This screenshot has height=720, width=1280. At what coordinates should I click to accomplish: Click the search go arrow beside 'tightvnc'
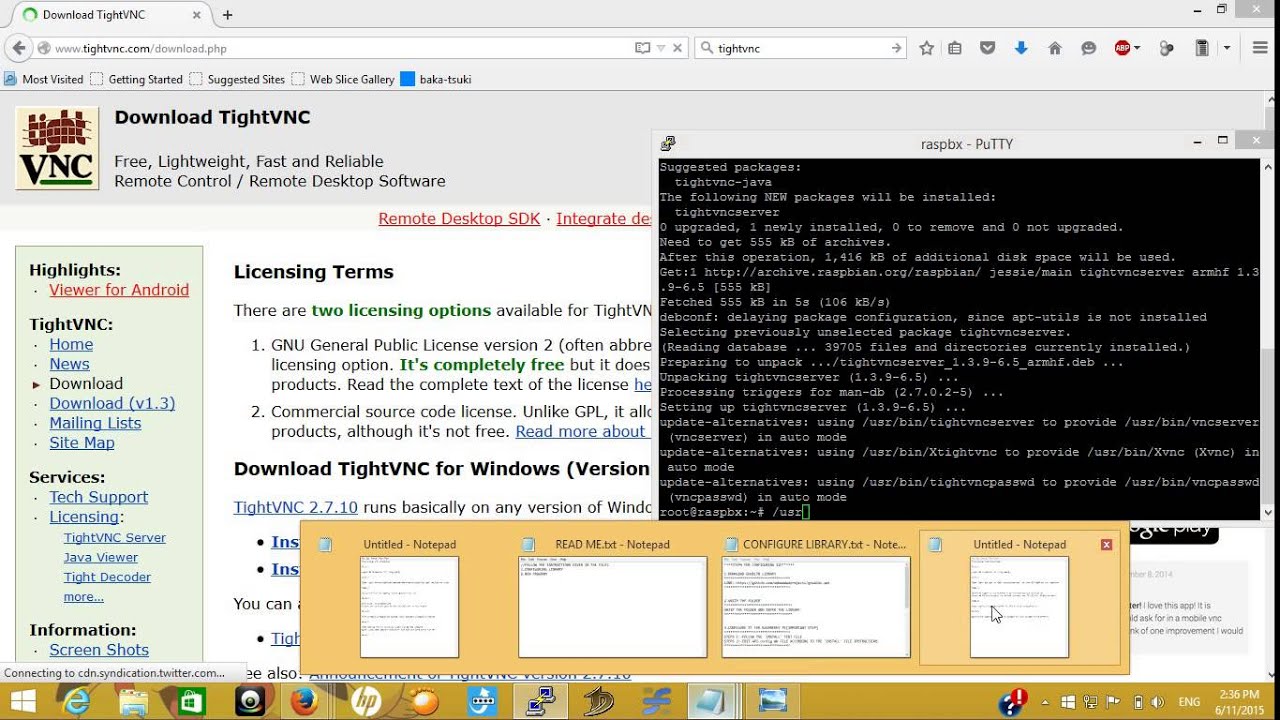[897, 48]
